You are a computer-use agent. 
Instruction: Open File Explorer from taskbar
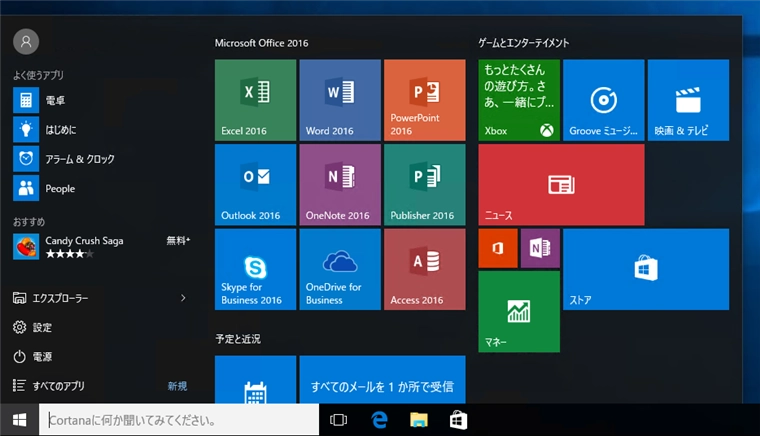click(x=419, y=420)
